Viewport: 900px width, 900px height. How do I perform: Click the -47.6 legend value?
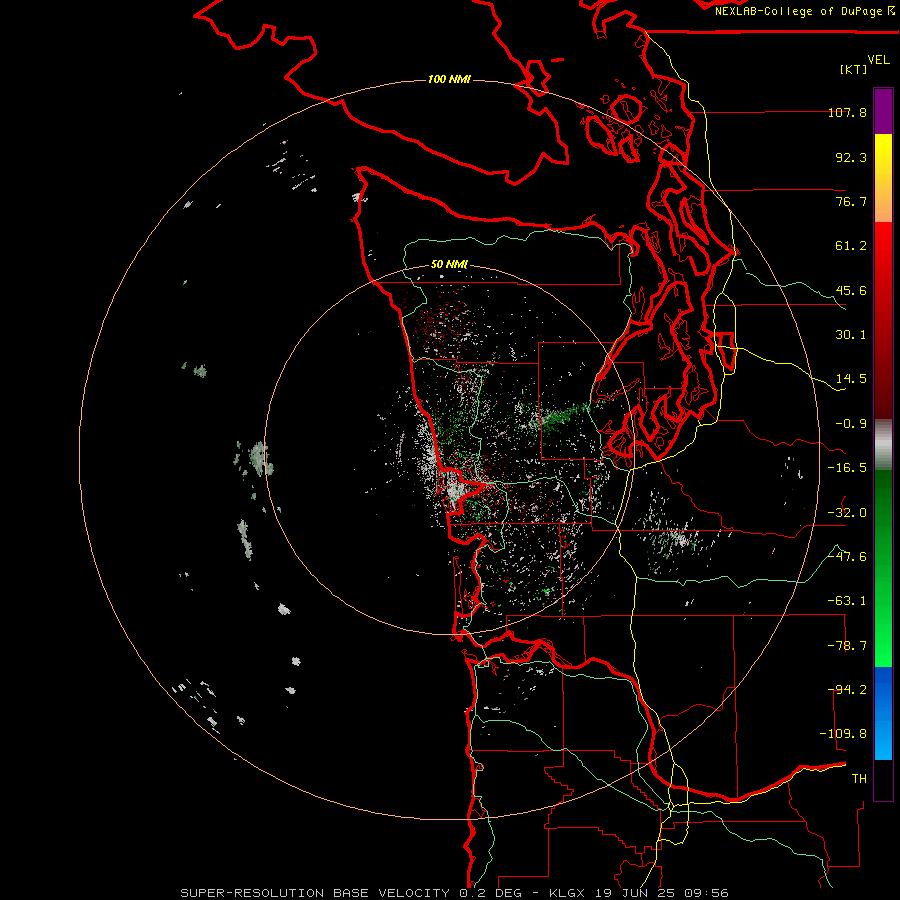click(x=847, y=557)
